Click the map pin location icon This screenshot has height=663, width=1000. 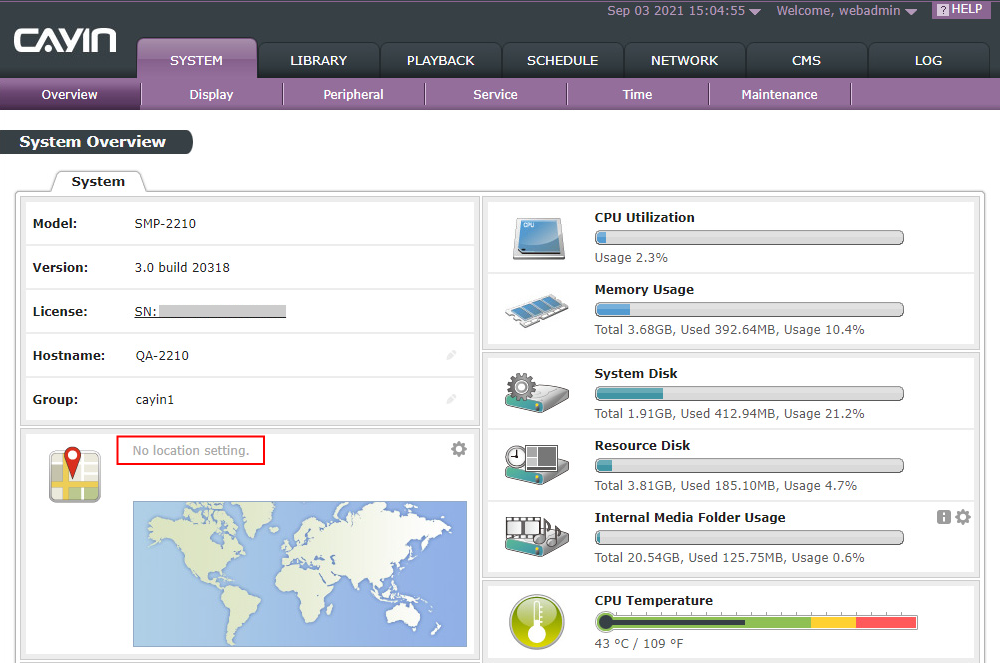[75, 474]
